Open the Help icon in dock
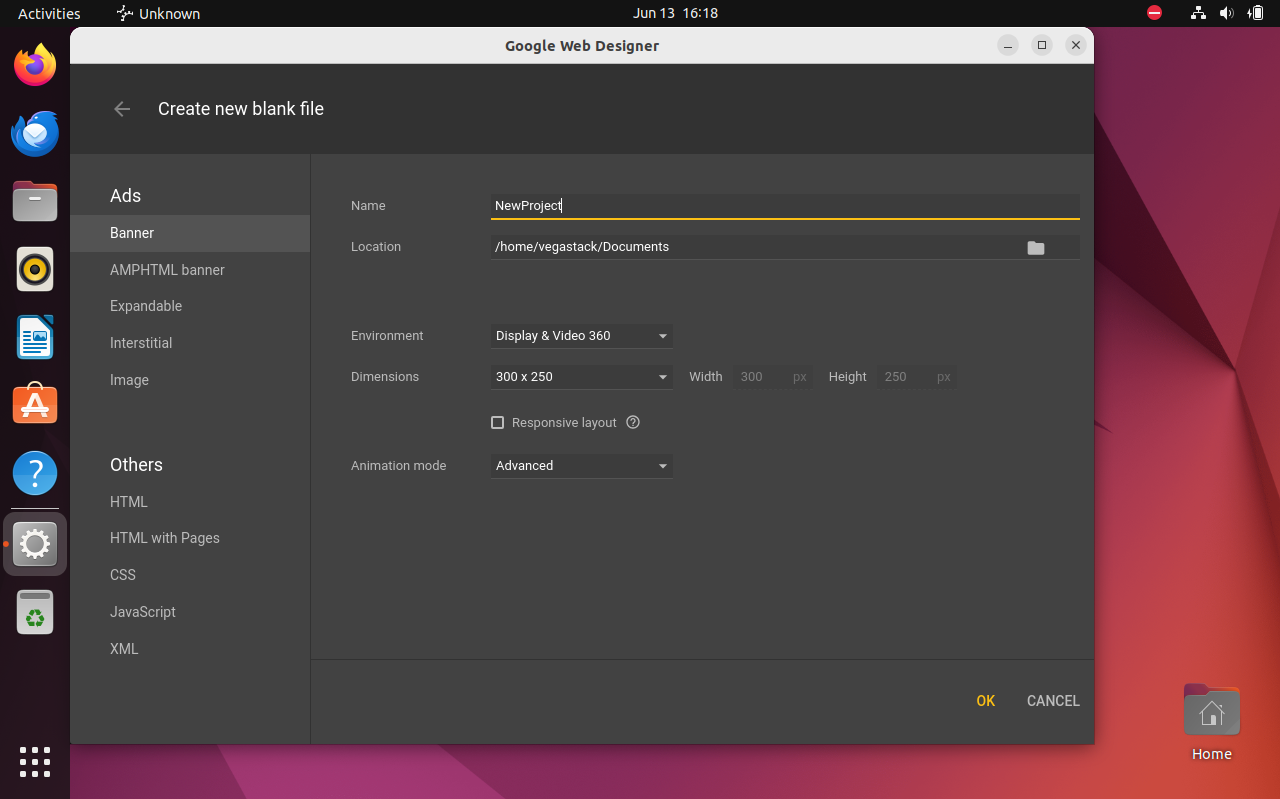The image size is (1280, 799). click(x=35, y=473)
